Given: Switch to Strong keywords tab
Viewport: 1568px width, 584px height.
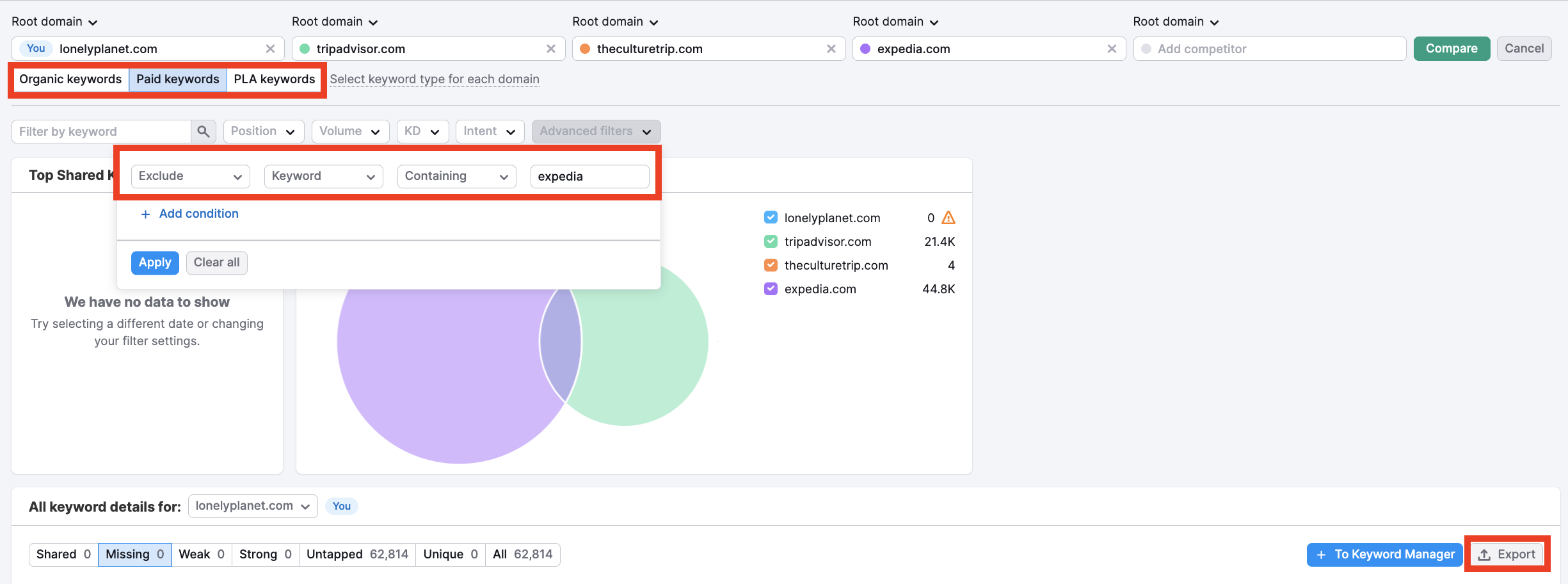Looking at the screenshot, I should [x=266, y=555].
